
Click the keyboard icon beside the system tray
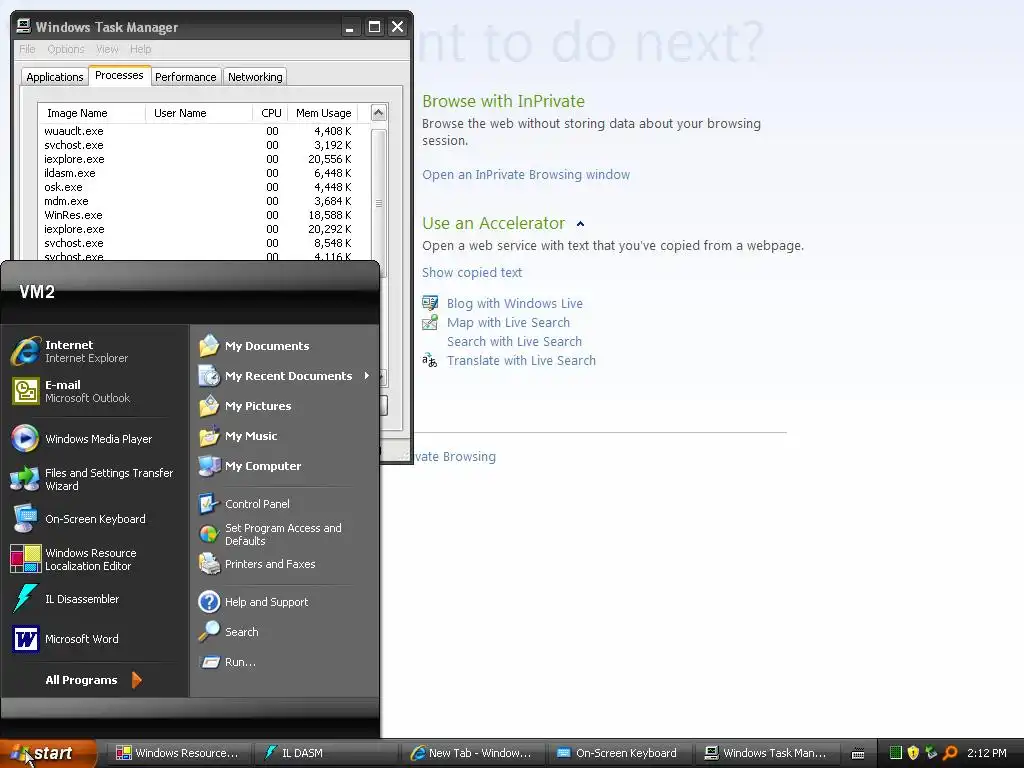click(x=858, y=754)
